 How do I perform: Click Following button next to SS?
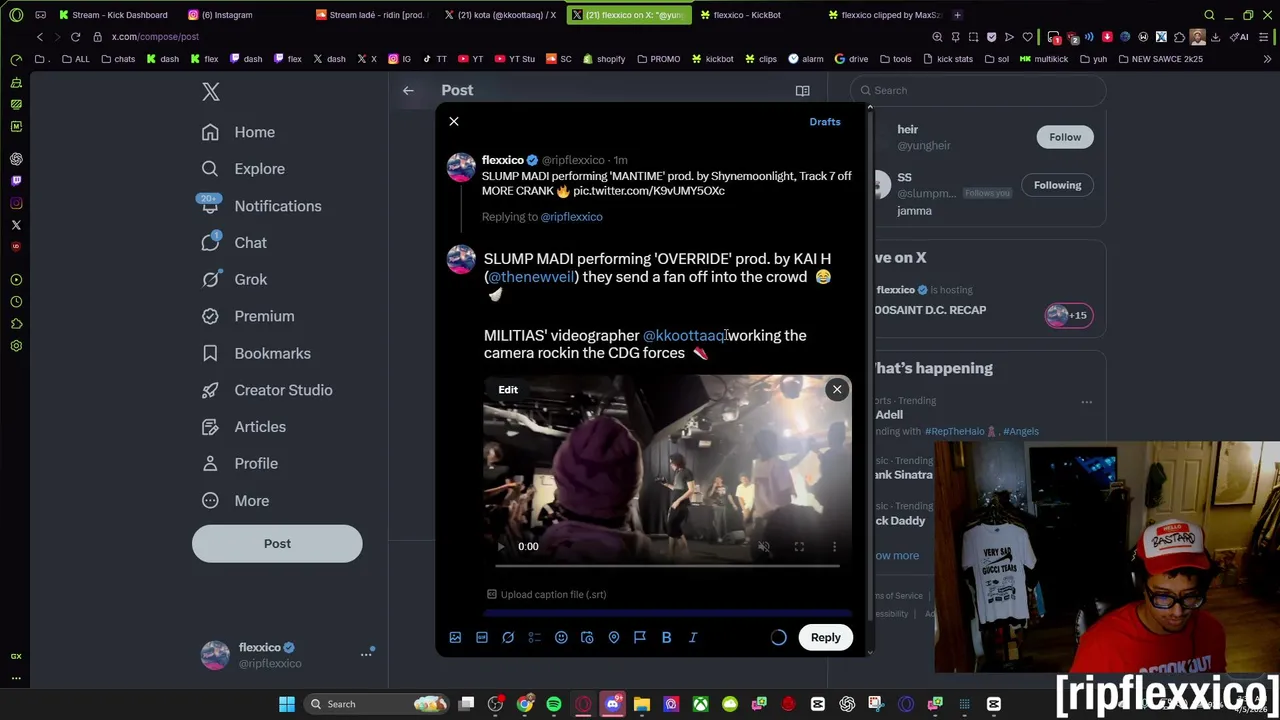click(1057, 185)
